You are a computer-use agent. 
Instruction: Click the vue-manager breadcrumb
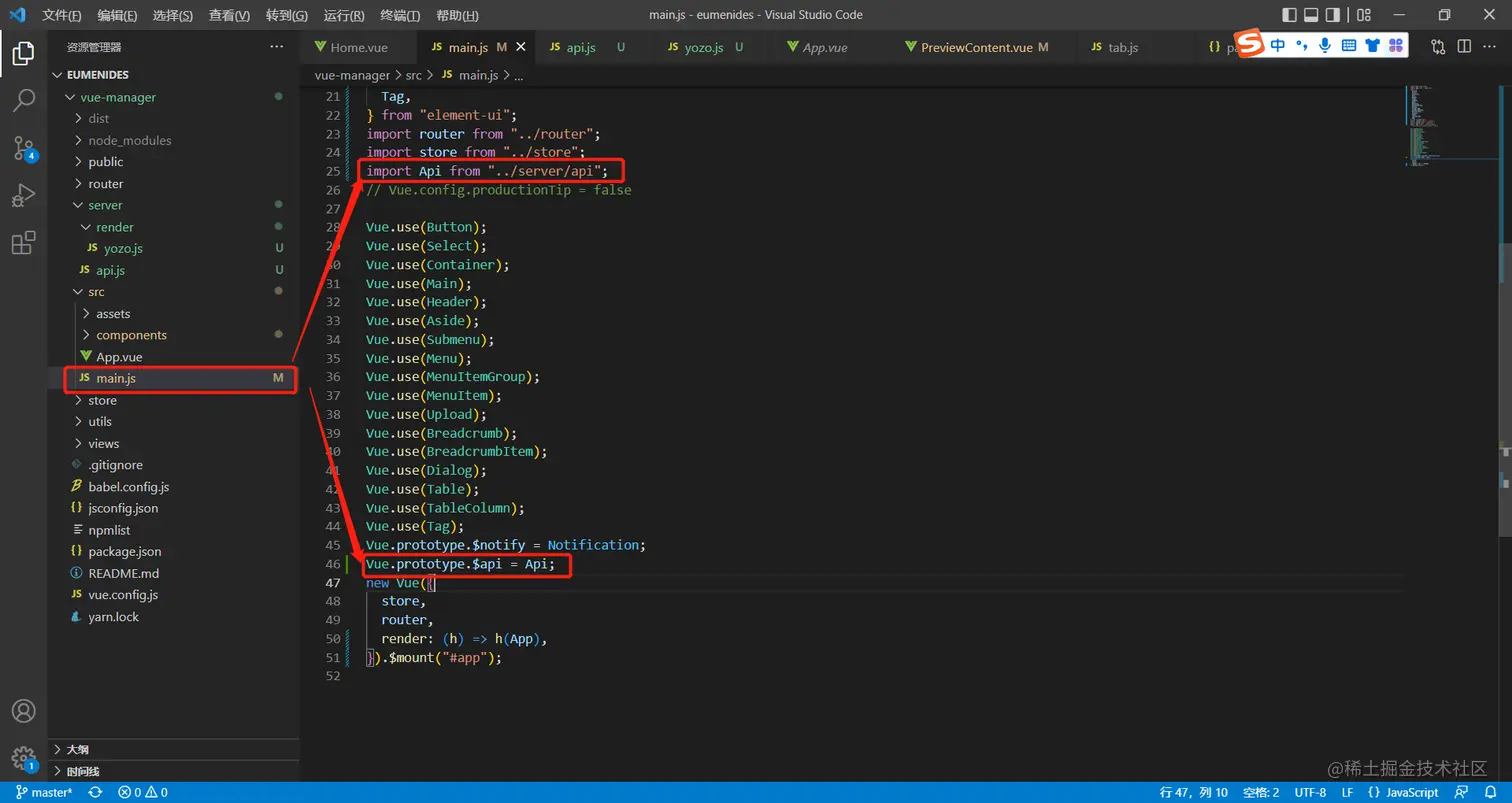pyautogui.click(x=352, y=75)
